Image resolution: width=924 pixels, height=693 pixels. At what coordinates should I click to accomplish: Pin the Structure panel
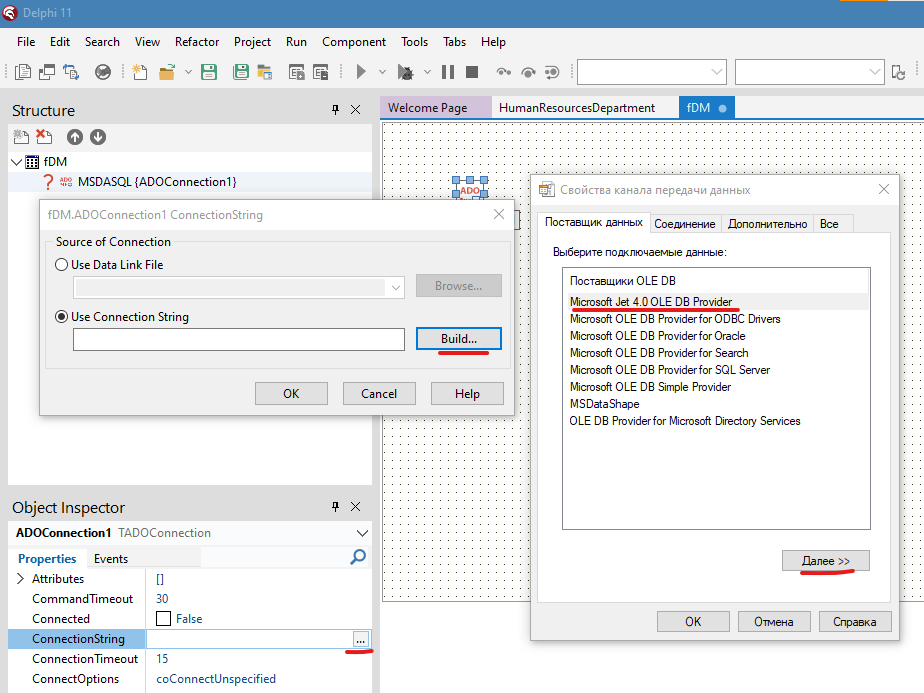335,110
